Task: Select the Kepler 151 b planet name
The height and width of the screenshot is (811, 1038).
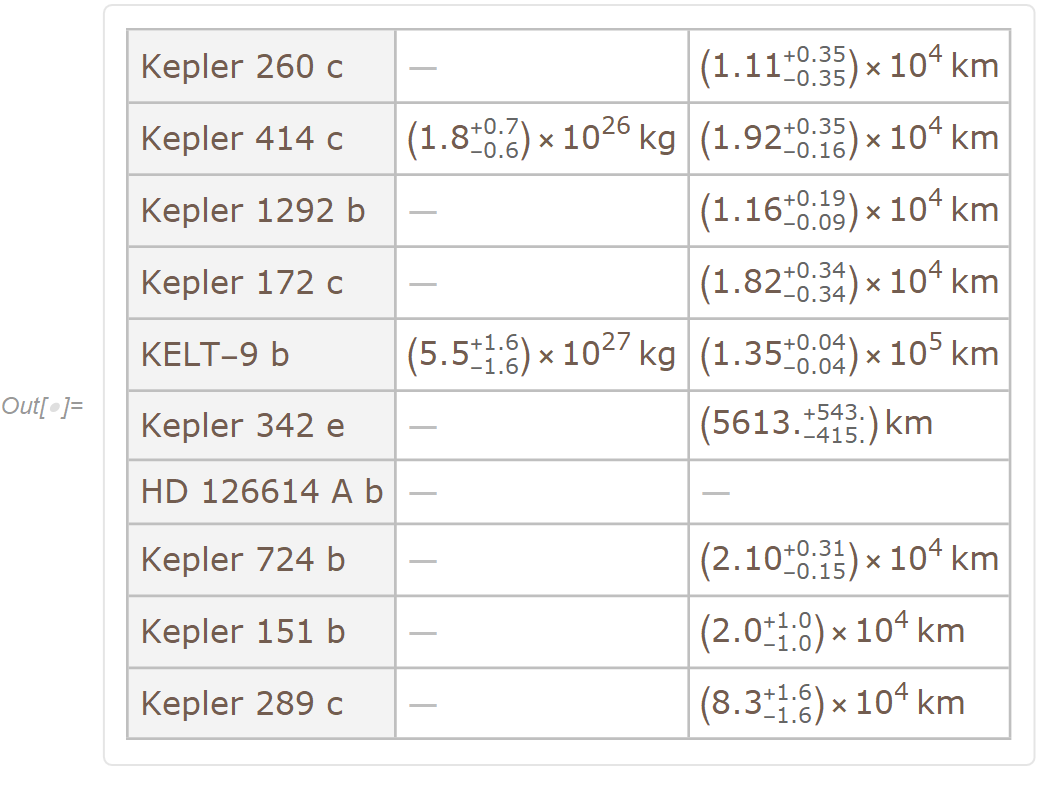Action: point(243,632)
